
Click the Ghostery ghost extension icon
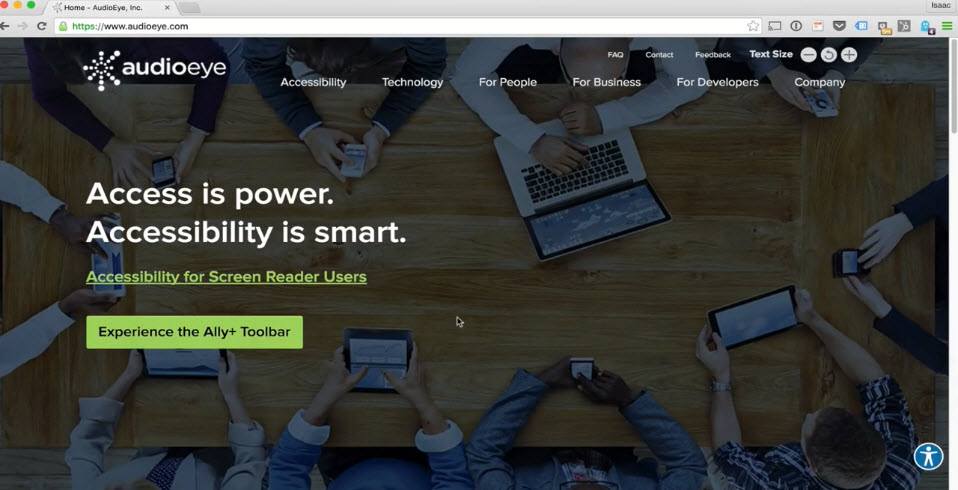927,27
